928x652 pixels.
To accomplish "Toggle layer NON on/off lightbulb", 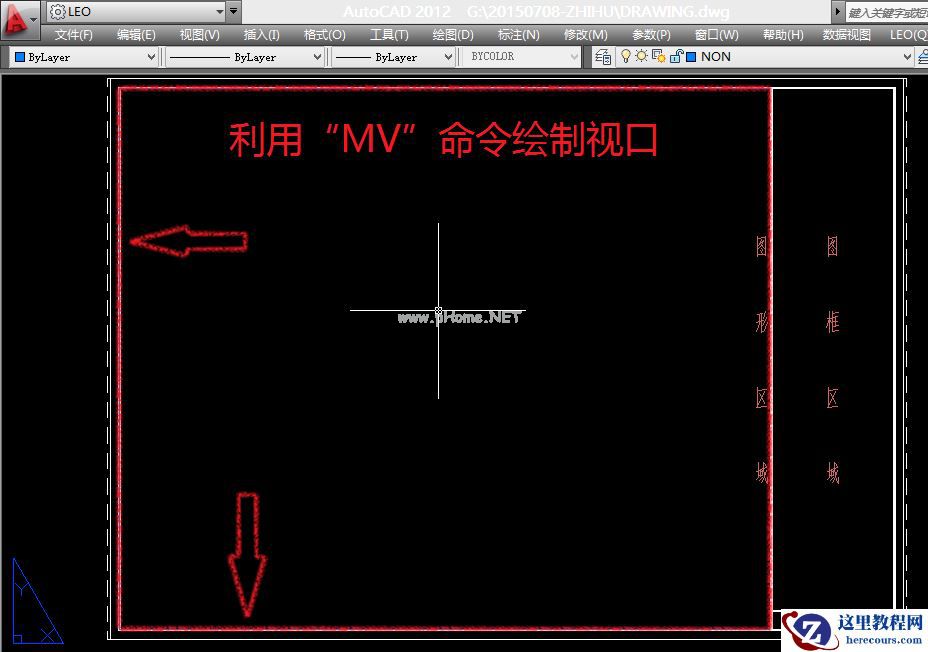I will [626, 56].
